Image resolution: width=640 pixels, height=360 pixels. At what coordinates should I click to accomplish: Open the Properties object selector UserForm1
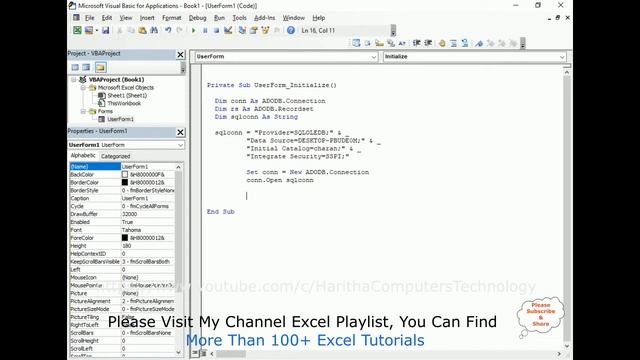click(x=126, y=145)
